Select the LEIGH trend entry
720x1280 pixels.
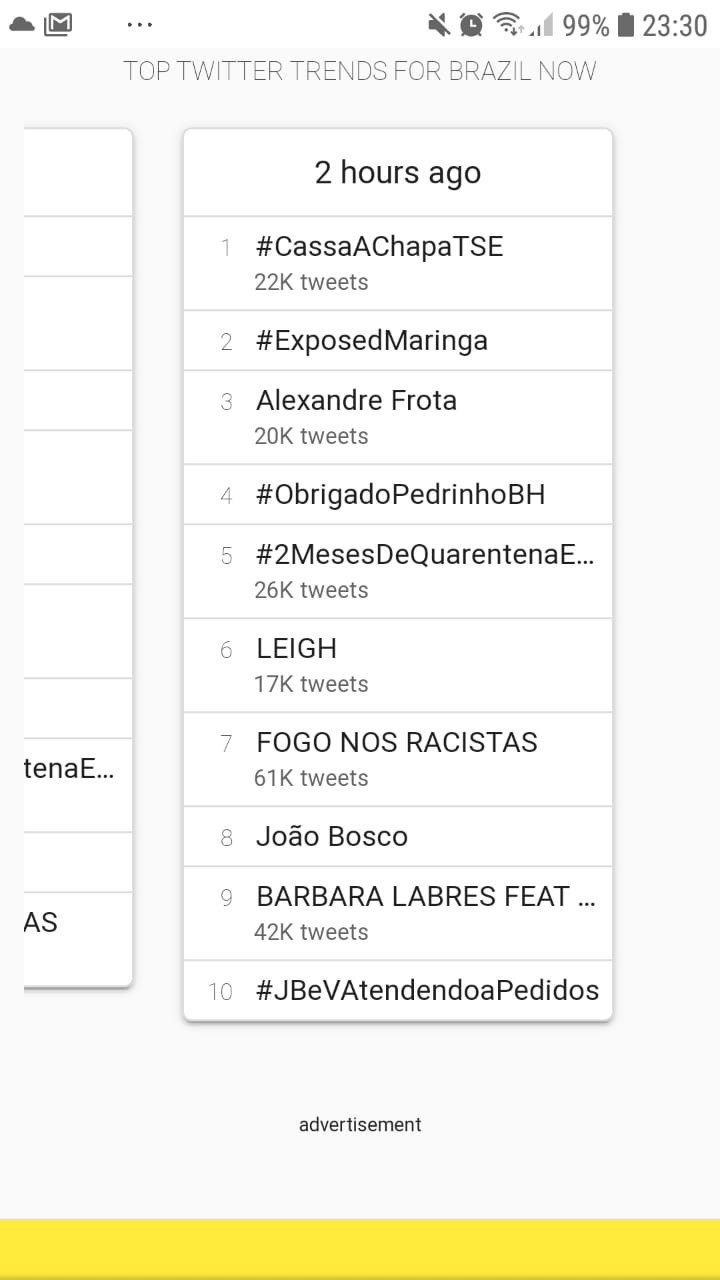(398, 665)
